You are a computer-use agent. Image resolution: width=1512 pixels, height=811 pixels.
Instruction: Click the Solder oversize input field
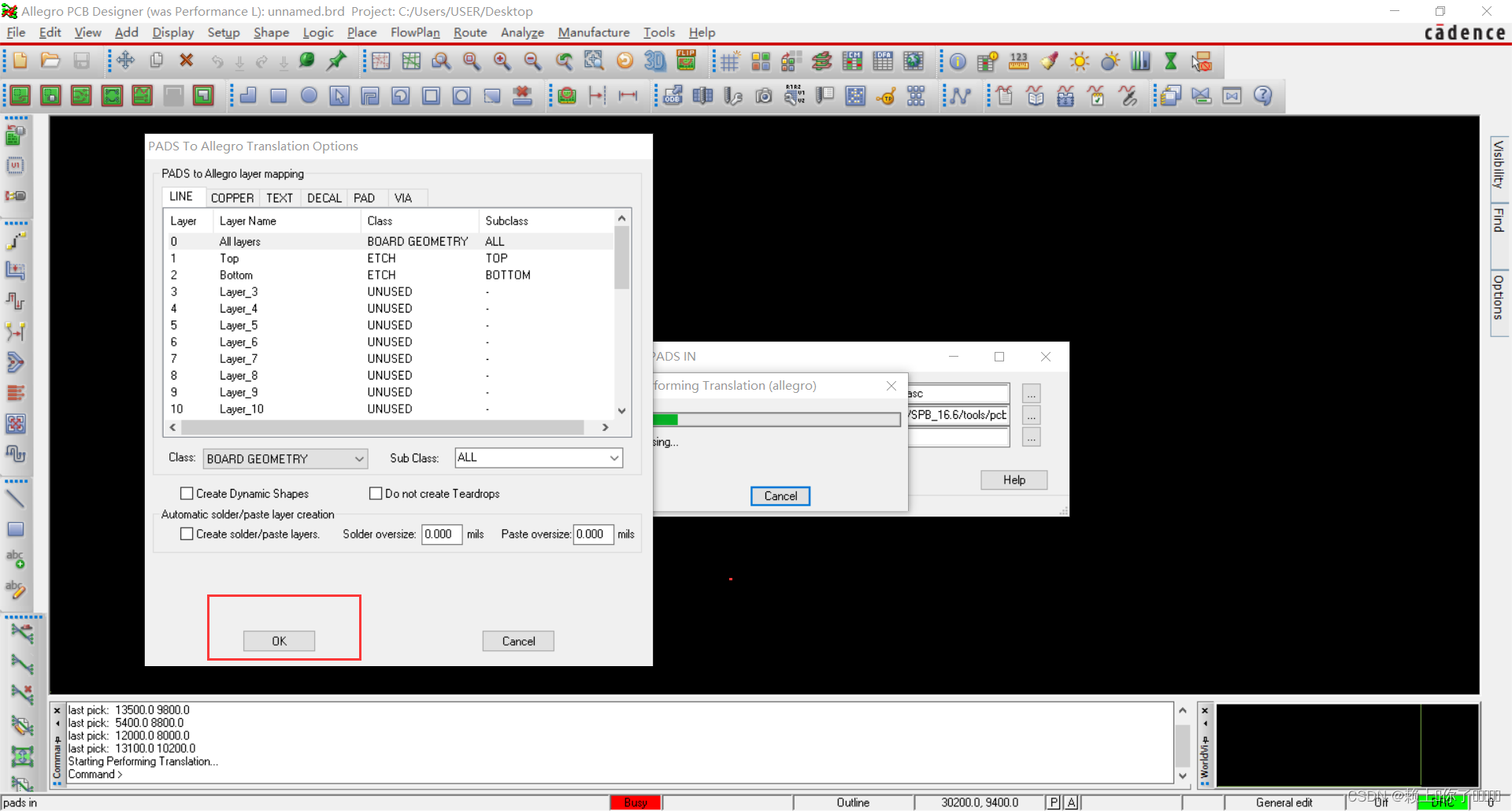442,534
